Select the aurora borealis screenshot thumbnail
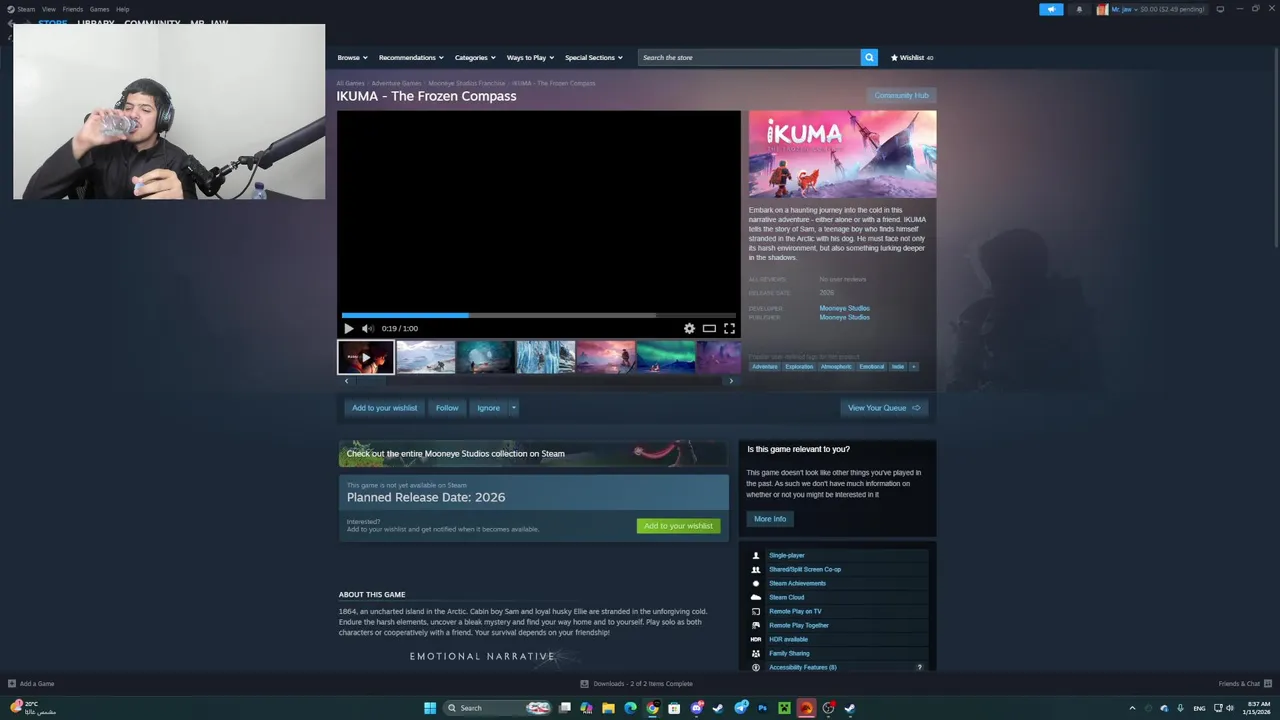This screenshot has width=1280, height=720. (665, 357)
